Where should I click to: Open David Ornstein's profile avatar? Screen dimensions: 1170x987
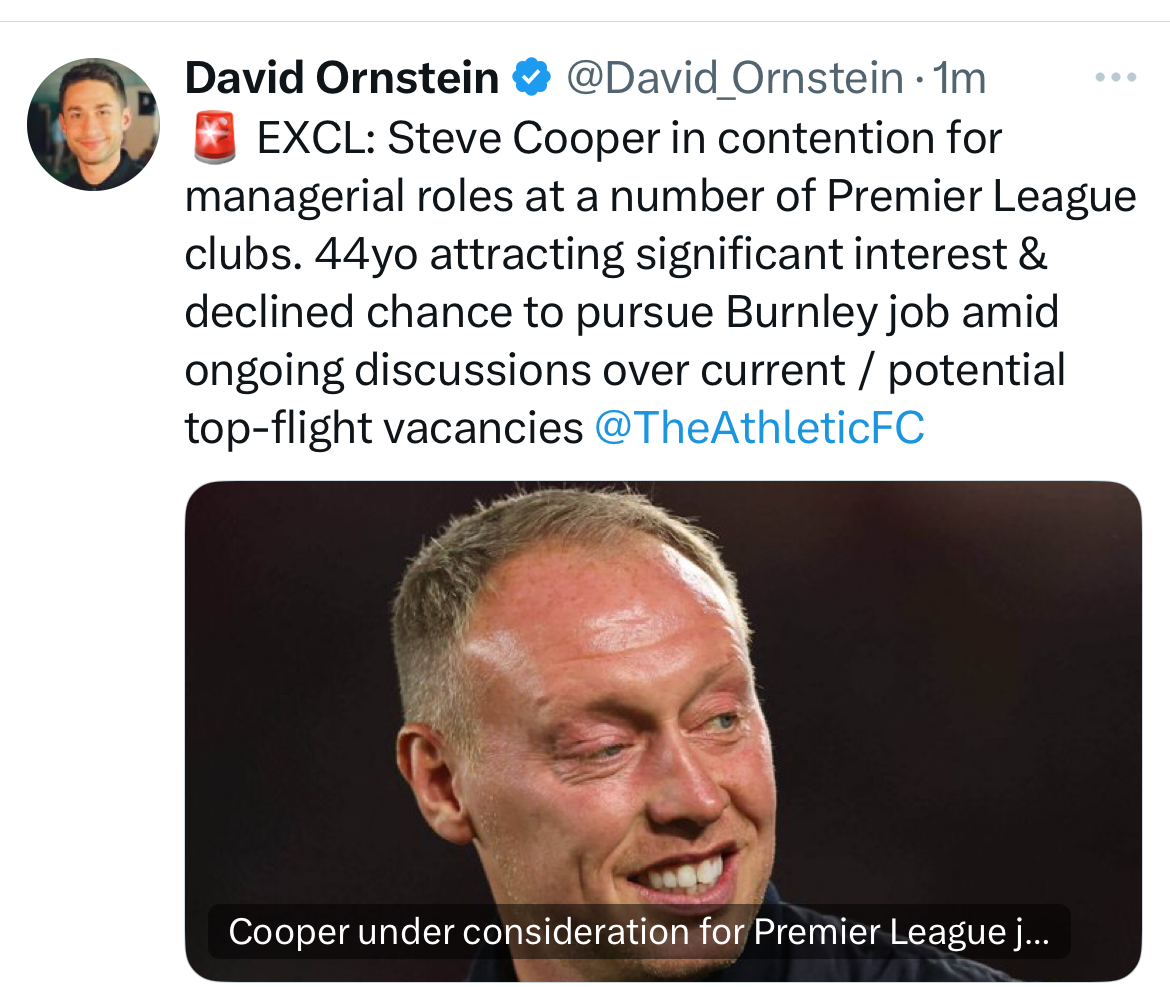click(x=93, y=124)
